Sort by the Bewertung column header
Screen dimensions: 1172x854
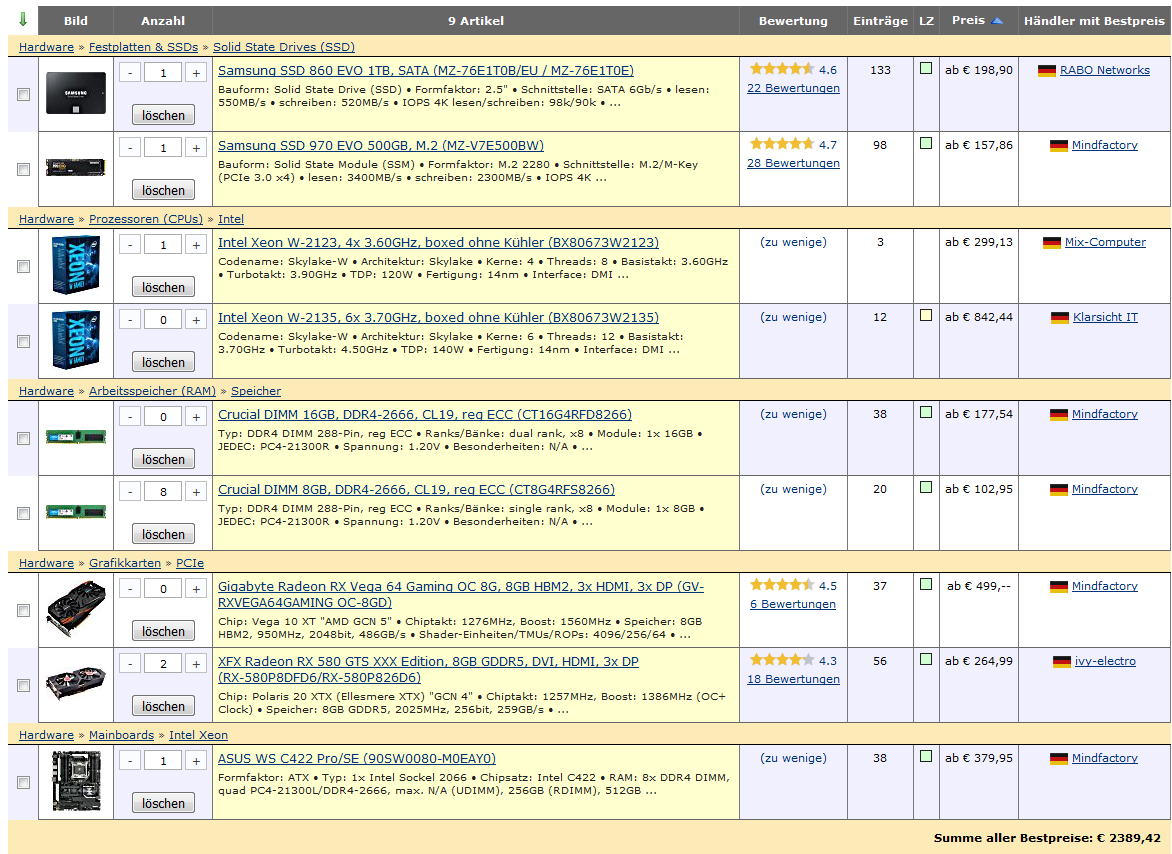tap(793, 21)
